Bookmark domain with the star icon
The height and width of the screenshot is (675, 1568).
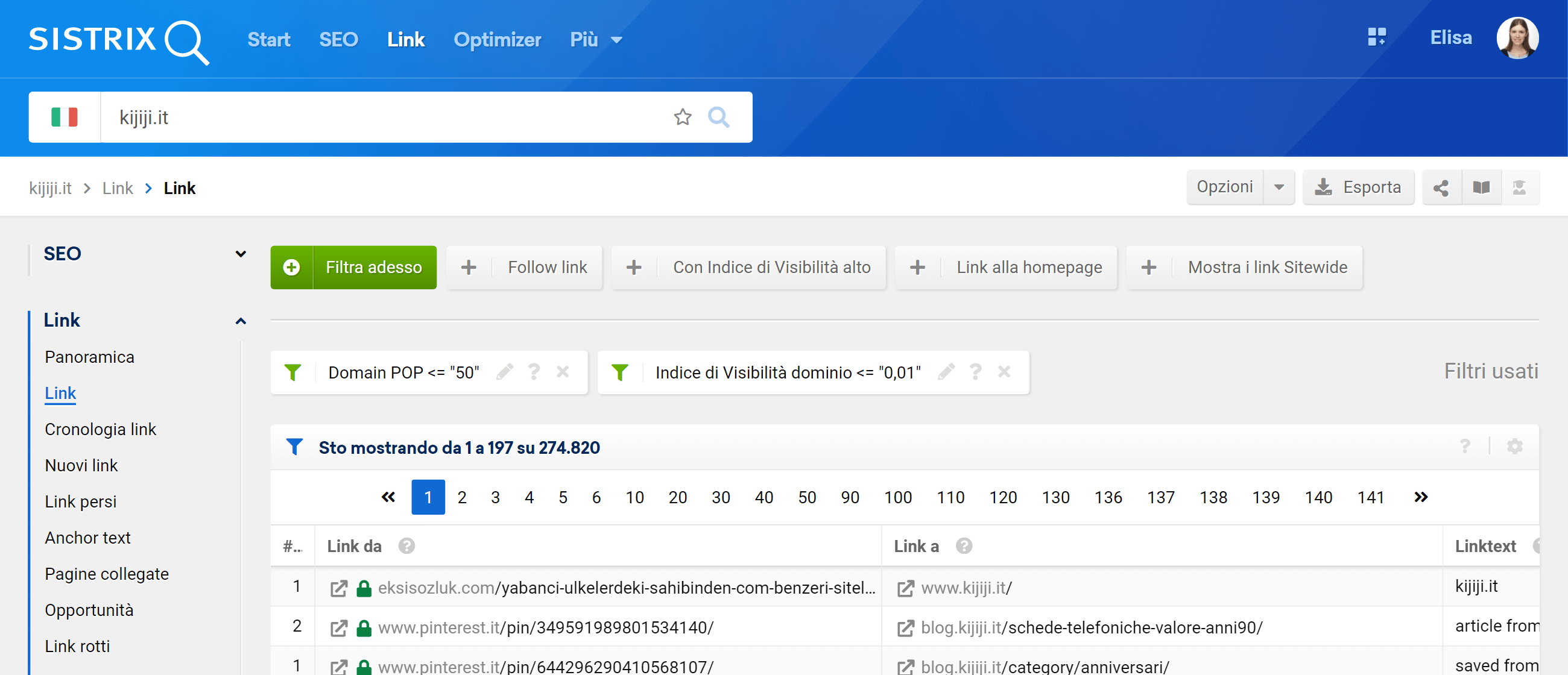[682, 117]
